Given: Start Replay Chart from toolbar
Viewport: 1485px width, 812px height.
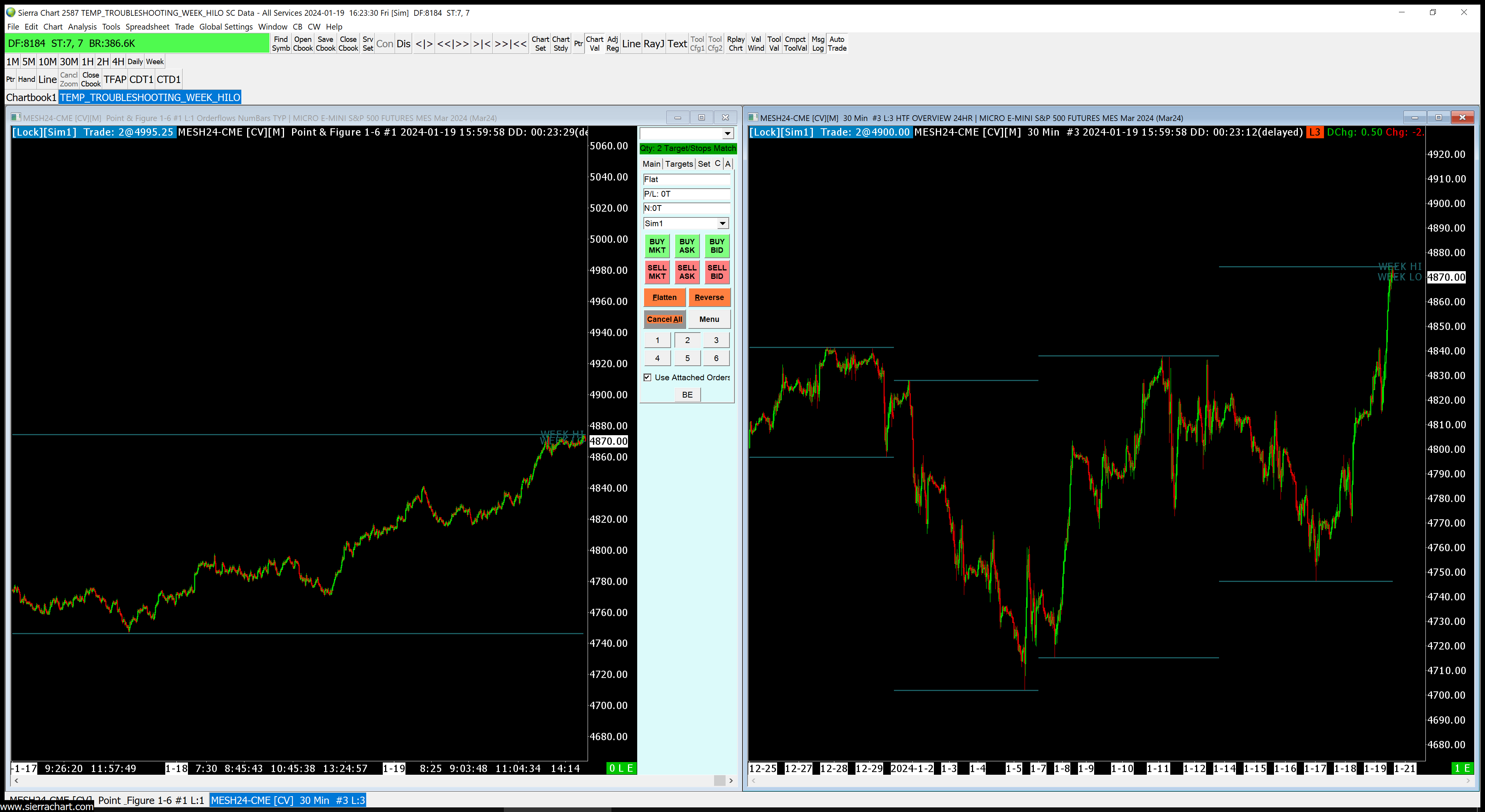Looking at the screenshot, I should (736, 44).
